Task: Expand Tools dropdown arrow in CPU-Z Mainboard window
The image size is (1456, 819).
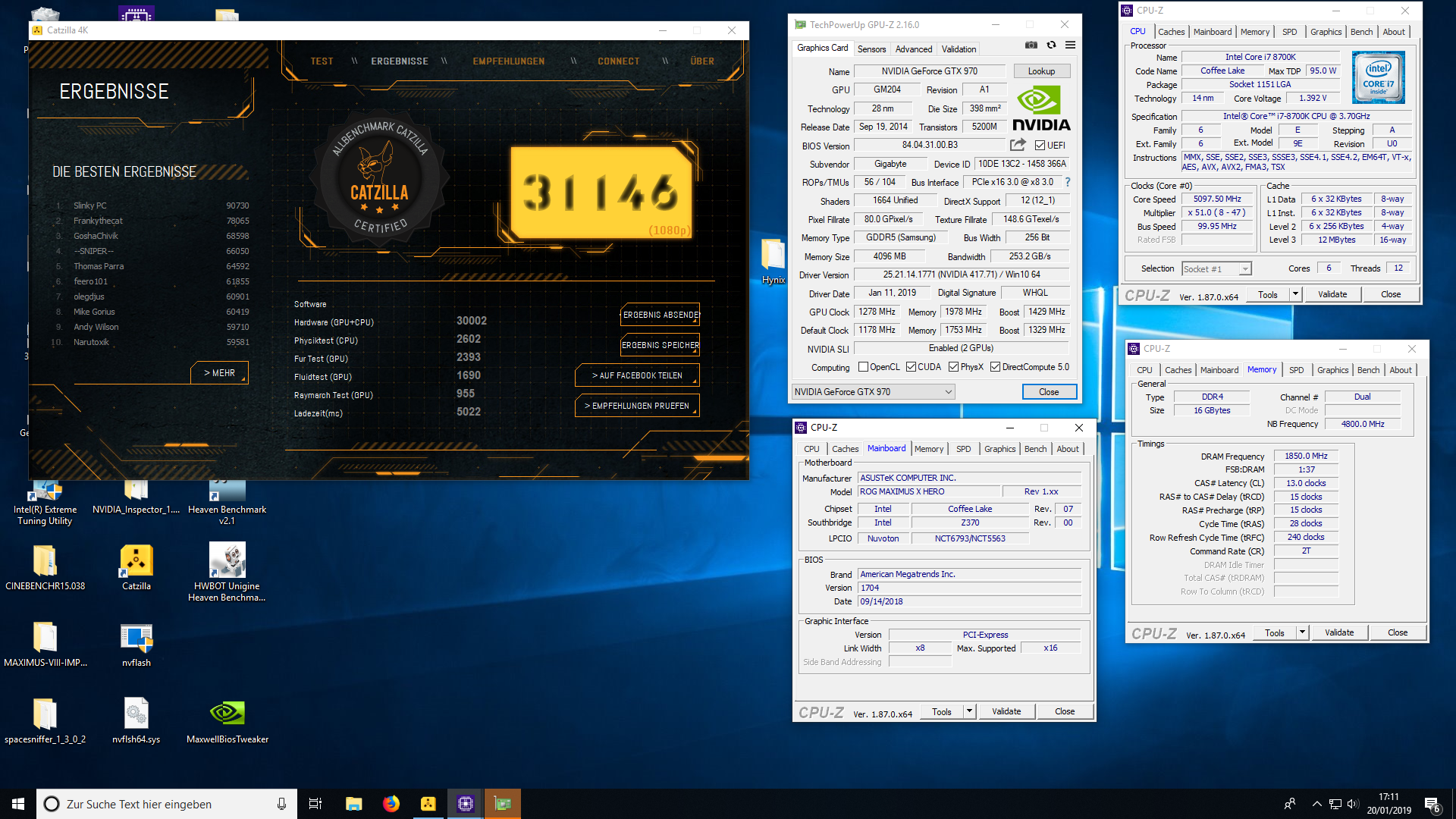Action: click(x=969, y=711)
